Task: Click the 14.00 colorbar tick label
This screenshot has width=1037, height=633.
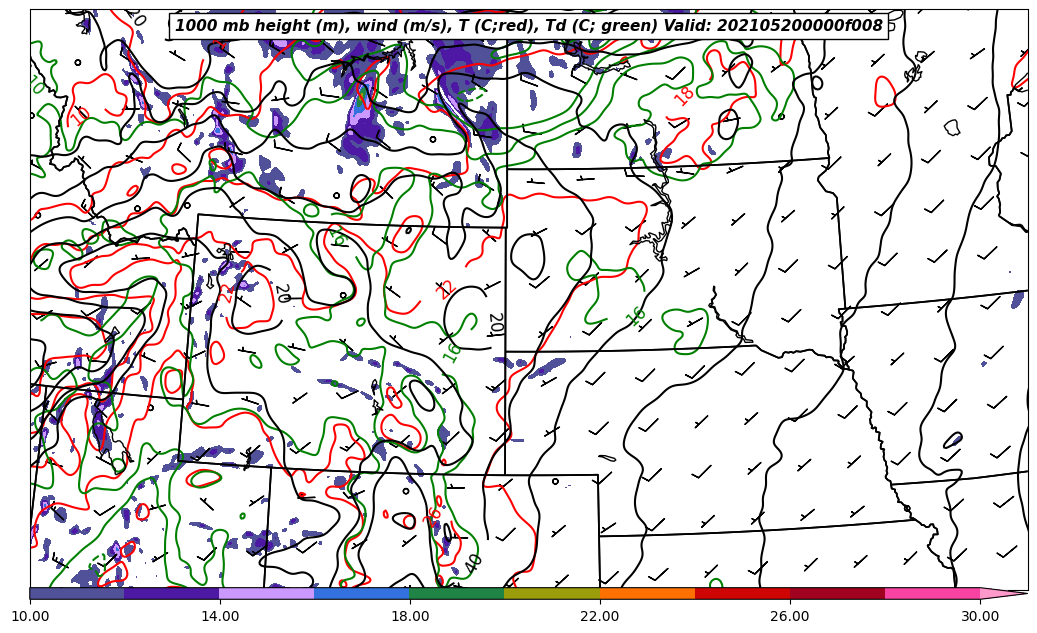Action: tap(220, 616)
